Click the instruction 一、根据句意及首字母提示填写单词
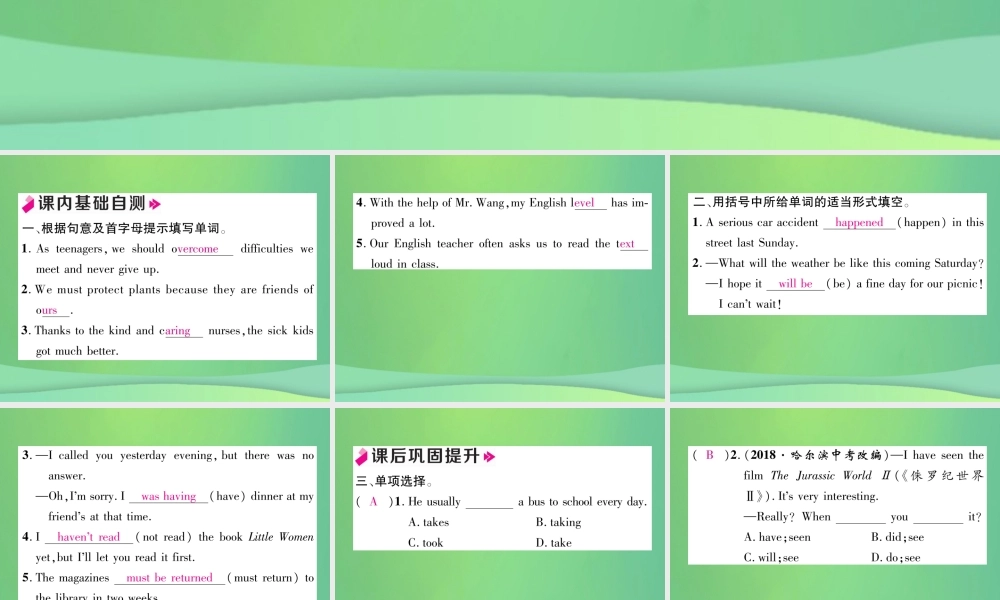 click(124, 228)
